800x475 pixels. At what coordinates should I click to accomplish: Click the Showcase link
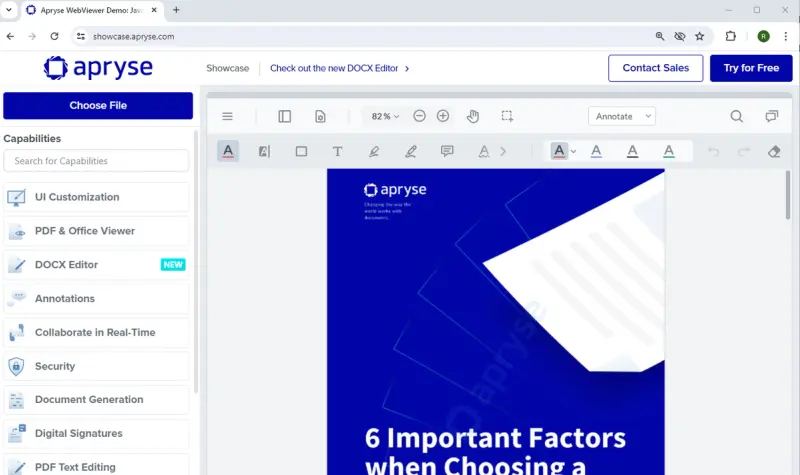[228, 68]
